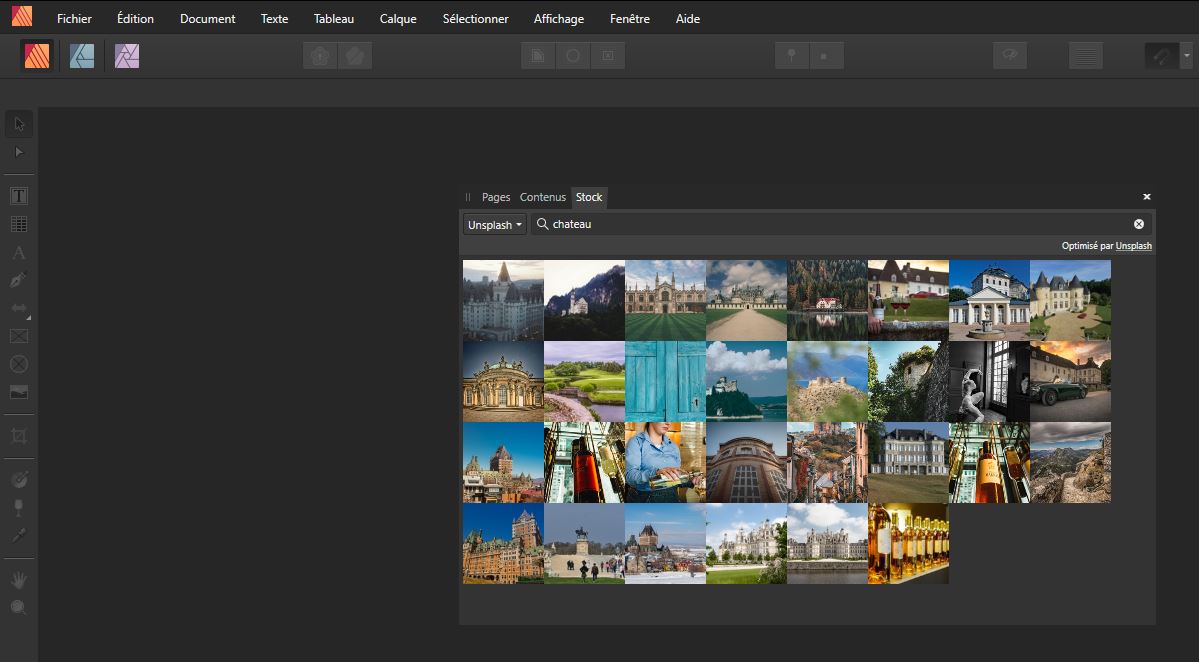Close the Stock panel

pyautogui.click(x=1146, y=197)
